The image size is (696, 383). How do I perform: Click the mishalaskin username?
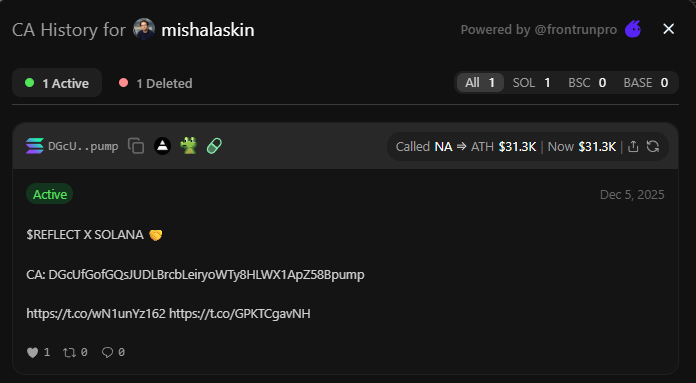208,30
